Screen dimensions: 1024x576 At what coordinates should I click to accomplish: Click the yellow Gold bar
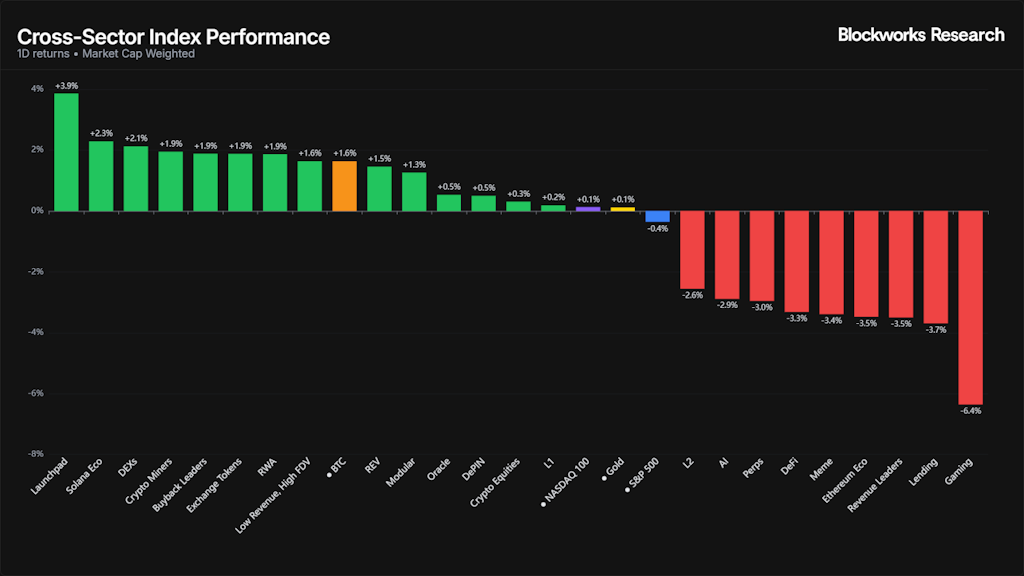[x=622, y=209]
